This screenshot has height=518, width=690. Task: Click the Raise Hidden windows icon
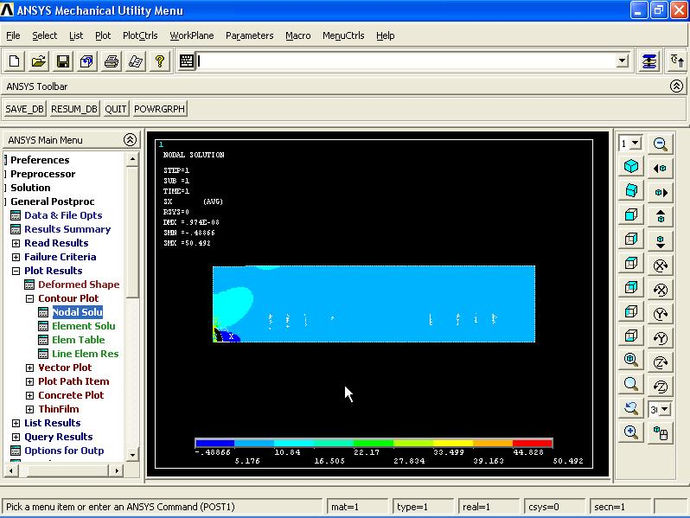pyautogui.click(x=649, y=61)
